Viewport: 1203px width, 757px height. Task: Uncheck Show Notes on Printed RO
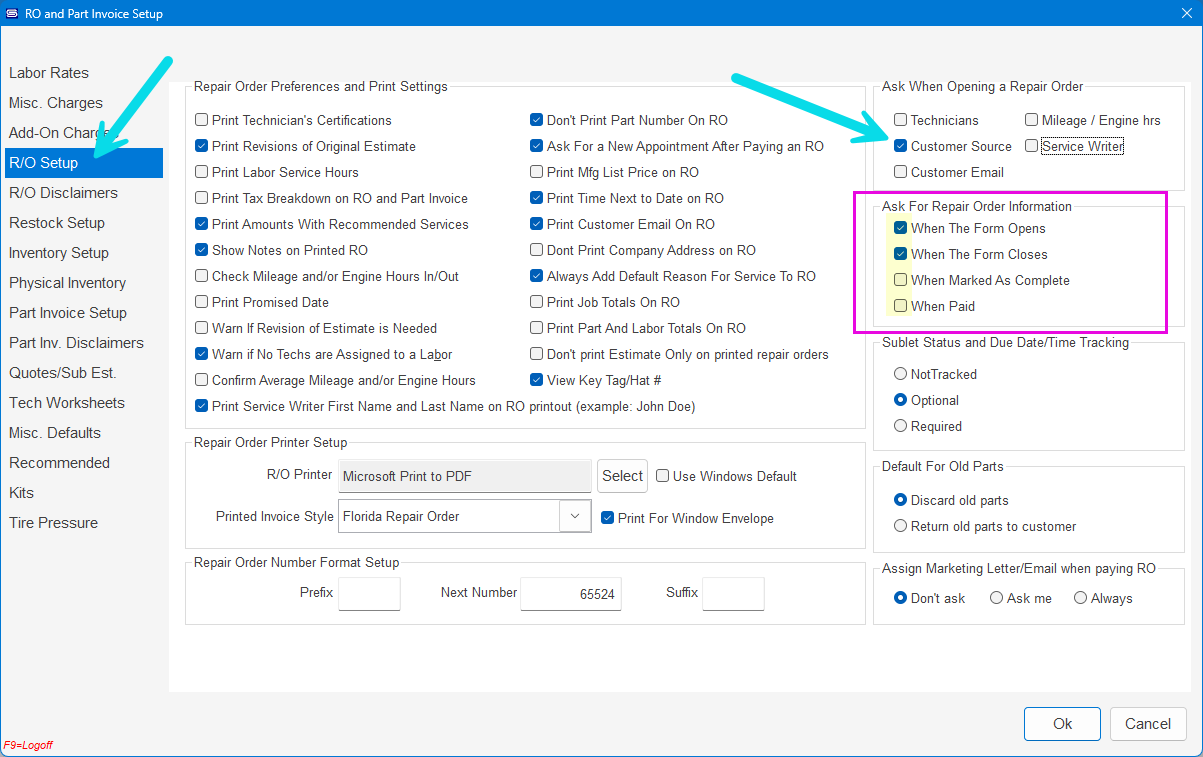[202, 250]
